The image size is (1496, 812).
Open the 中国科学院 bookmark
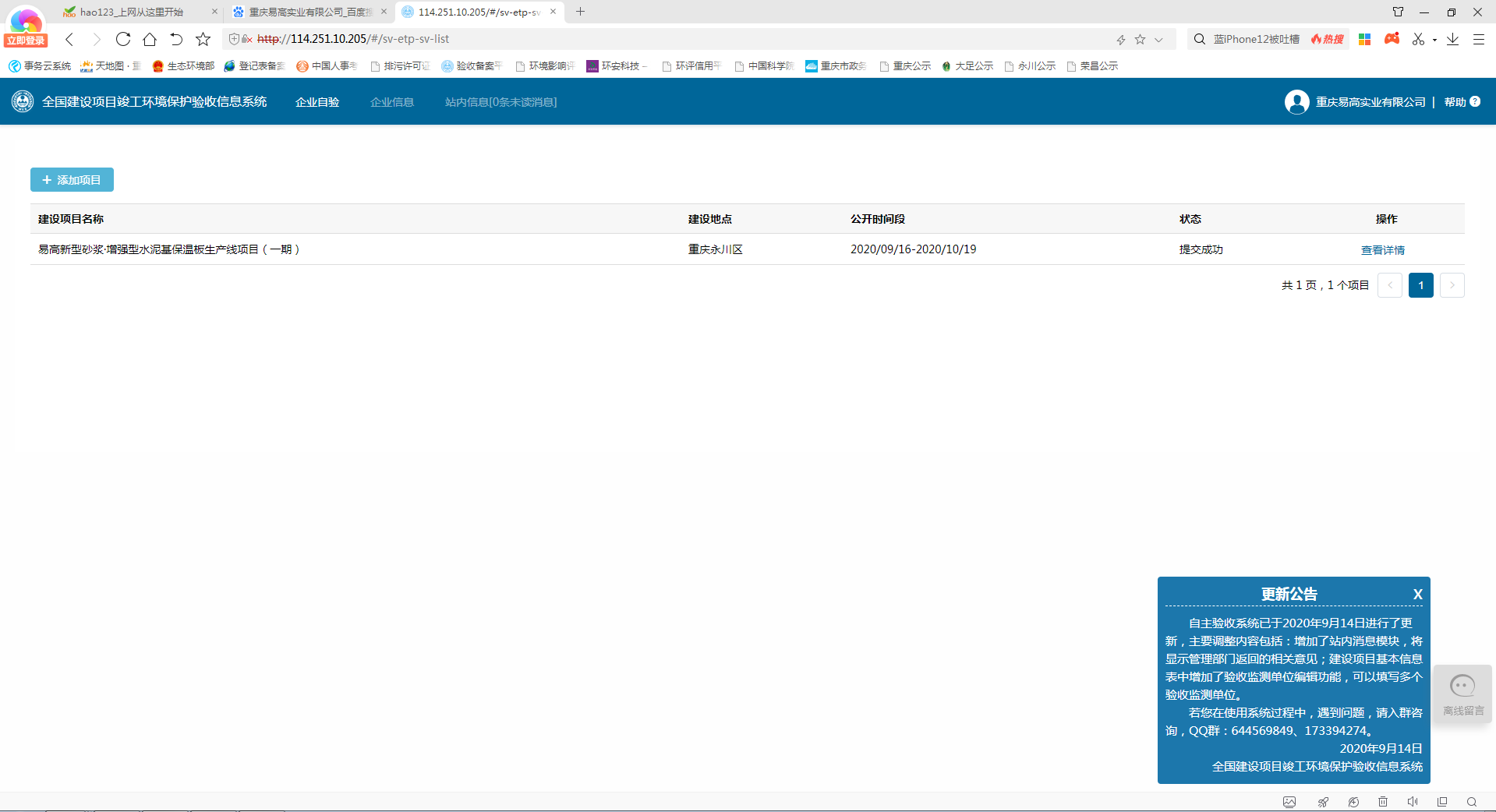pos(764,66)
